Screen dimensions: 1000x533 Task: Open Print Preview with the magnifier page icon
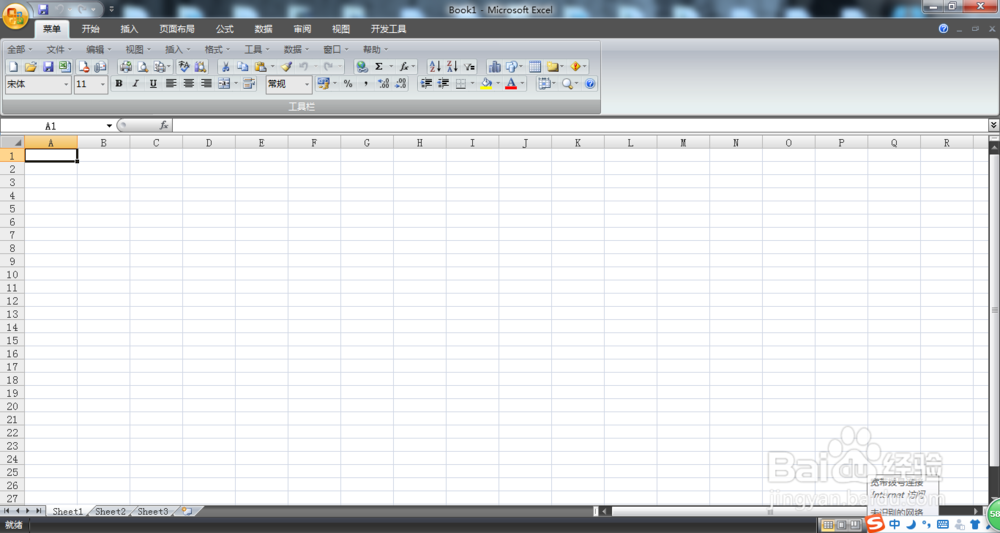143,66
